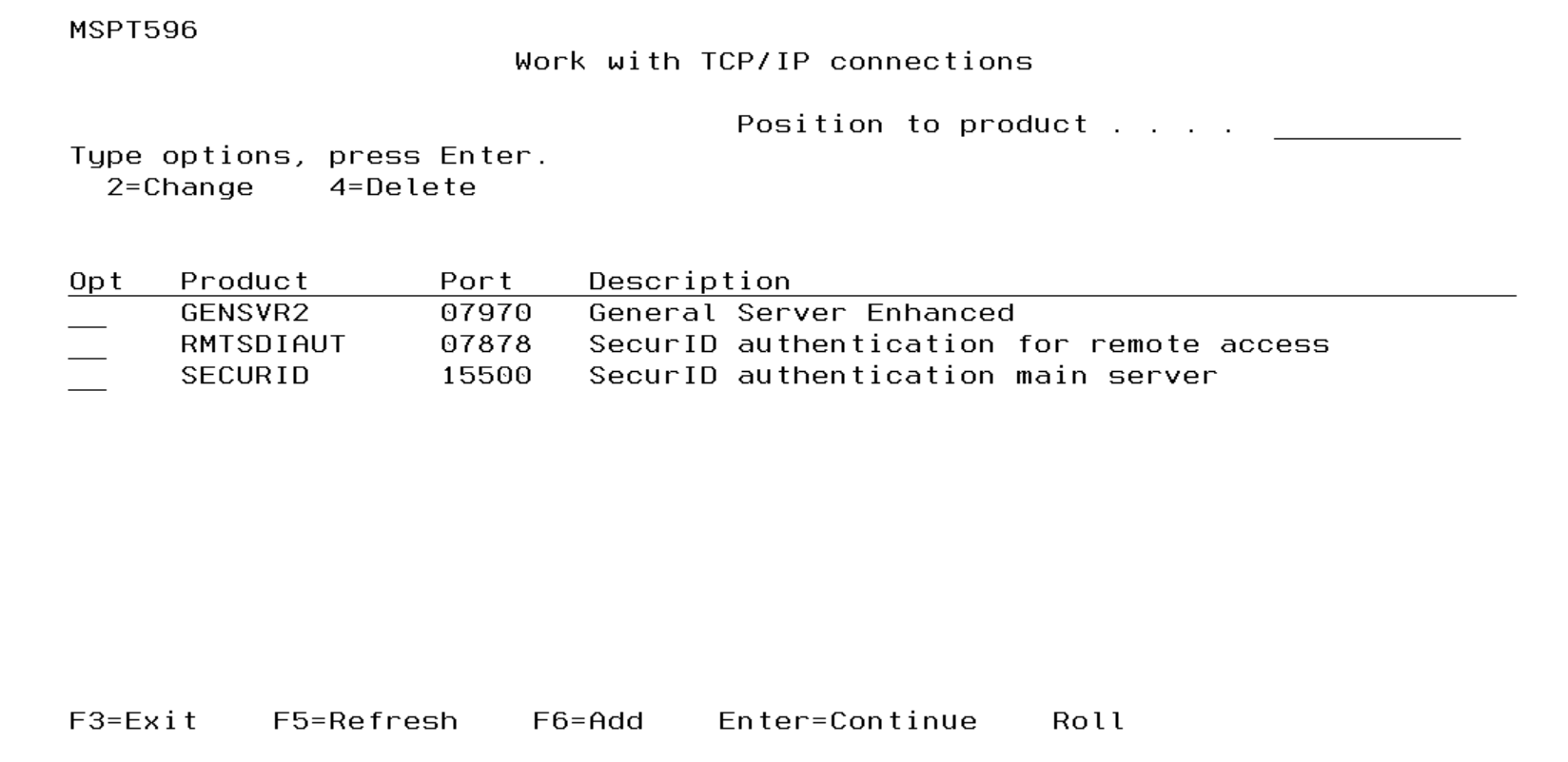Click F6=Add to add a connection
The height and width of the screenshot is (762, 1568).
tap(589, 720)
